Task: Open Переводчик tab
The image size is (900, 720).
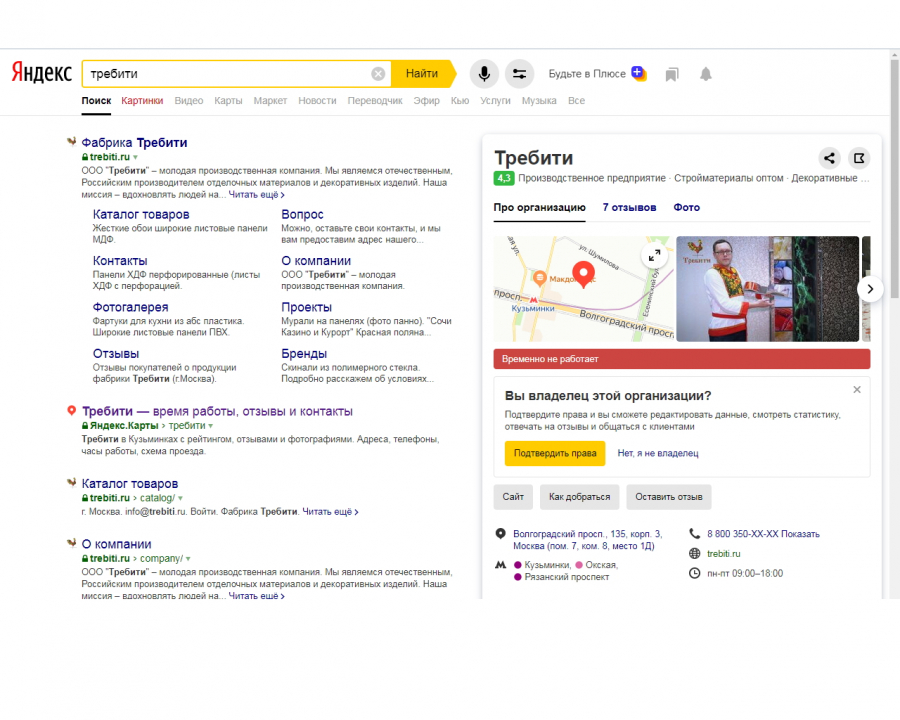Action: 375,100
